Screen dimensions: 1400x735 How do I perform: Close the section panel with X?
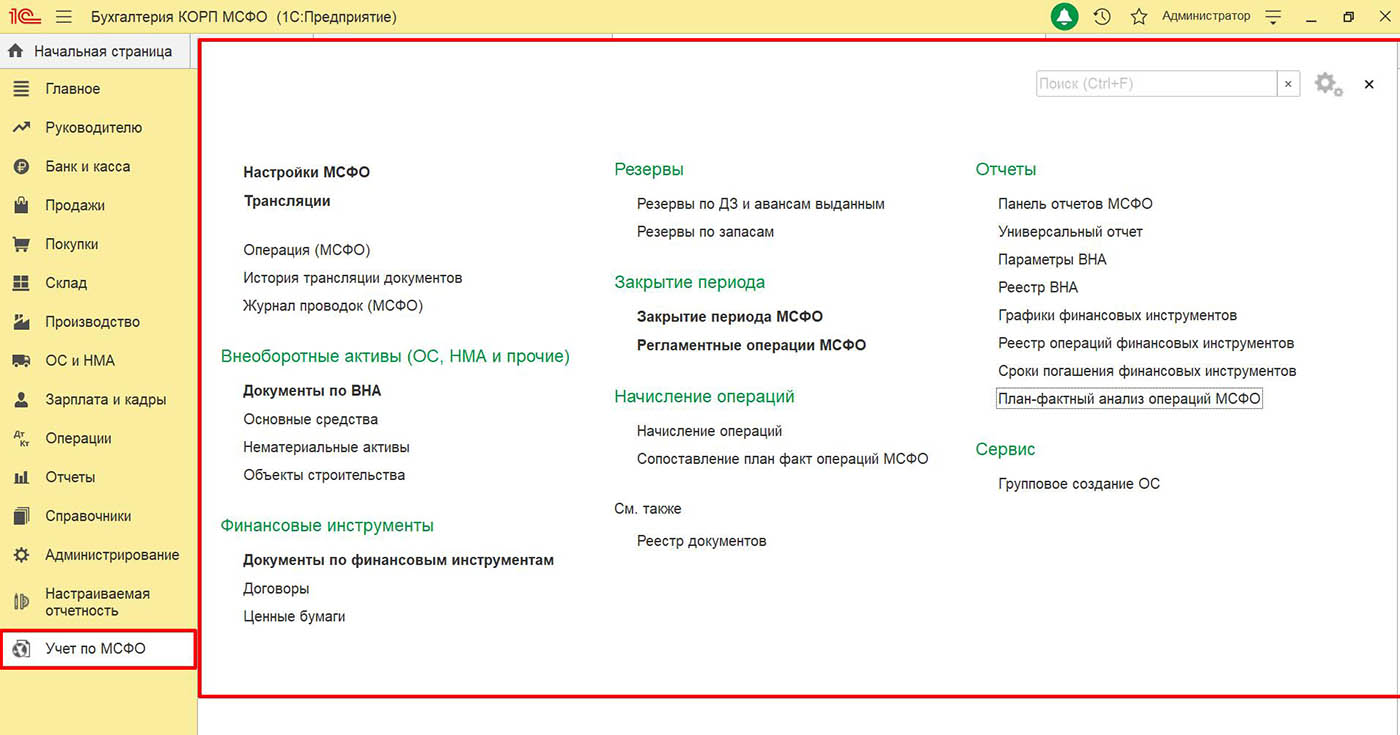click(x=1369, y=85)
